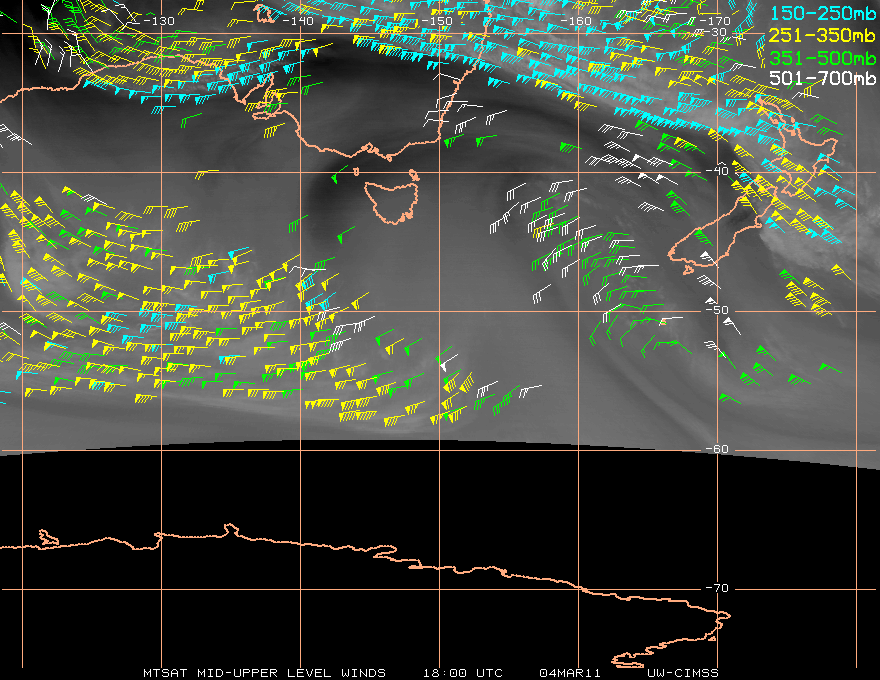Click the -60 latitude label
This screenshot has height=680, width=880.
[x=717, y=449]
